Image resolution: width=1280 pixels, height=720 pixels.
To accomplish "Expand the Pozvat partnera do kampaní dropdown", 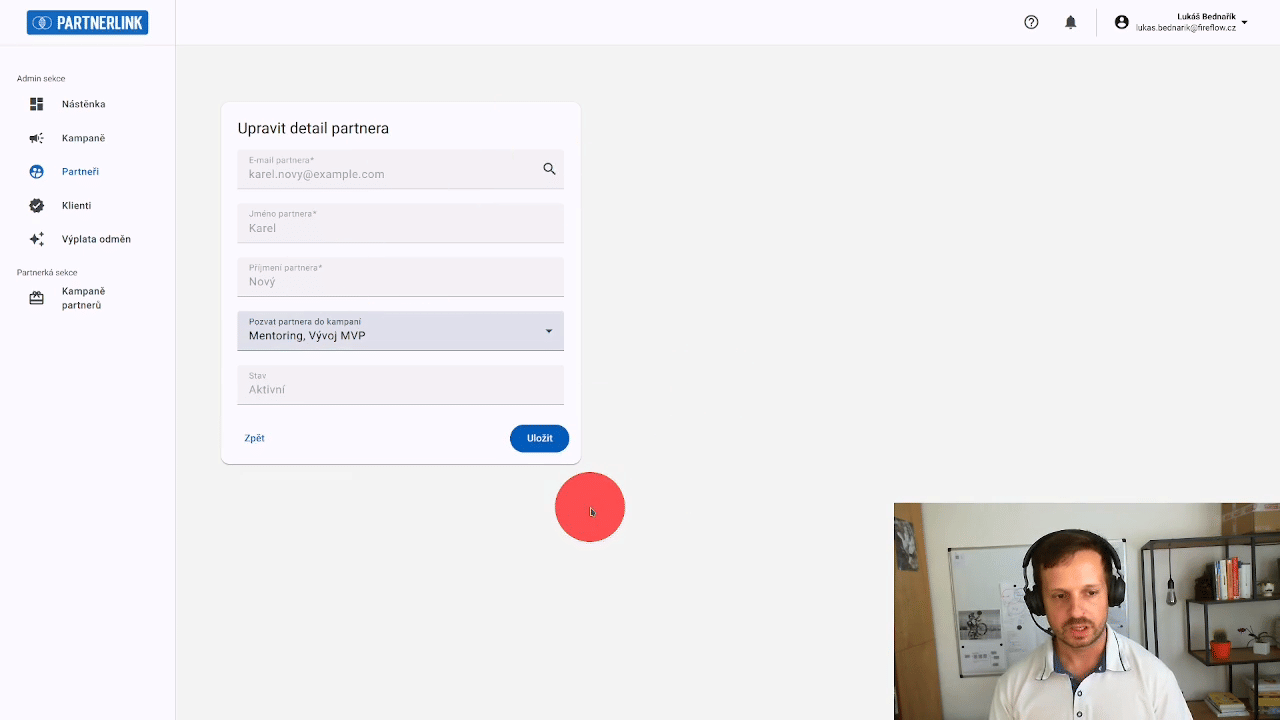I will [548, 331].
